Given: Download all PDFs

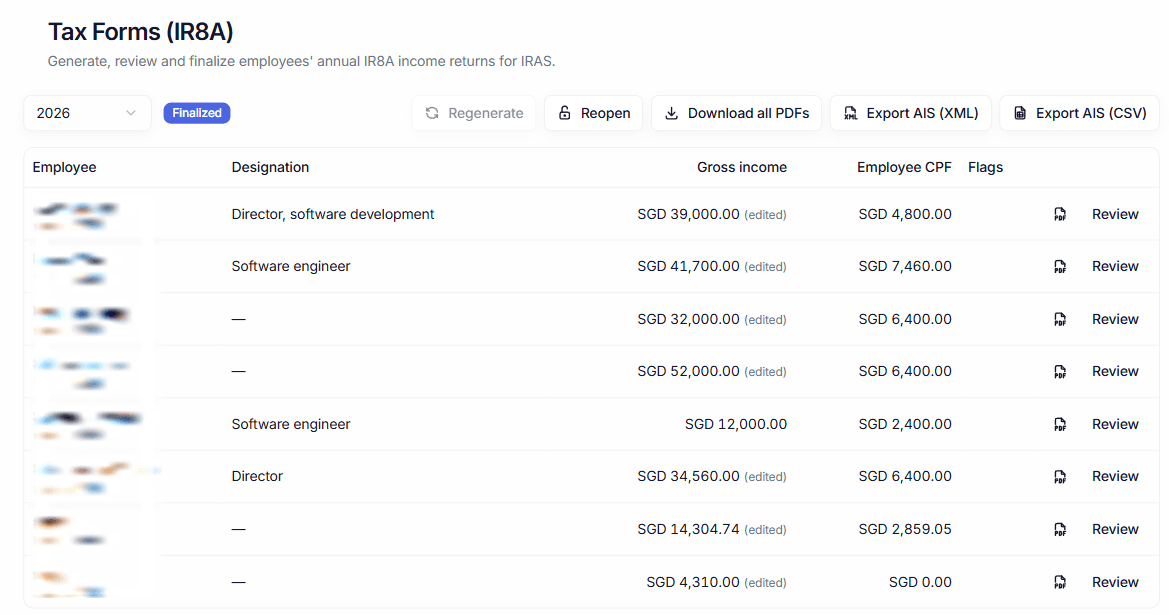Looking at the screenshot, I should (x=737, y=113).
